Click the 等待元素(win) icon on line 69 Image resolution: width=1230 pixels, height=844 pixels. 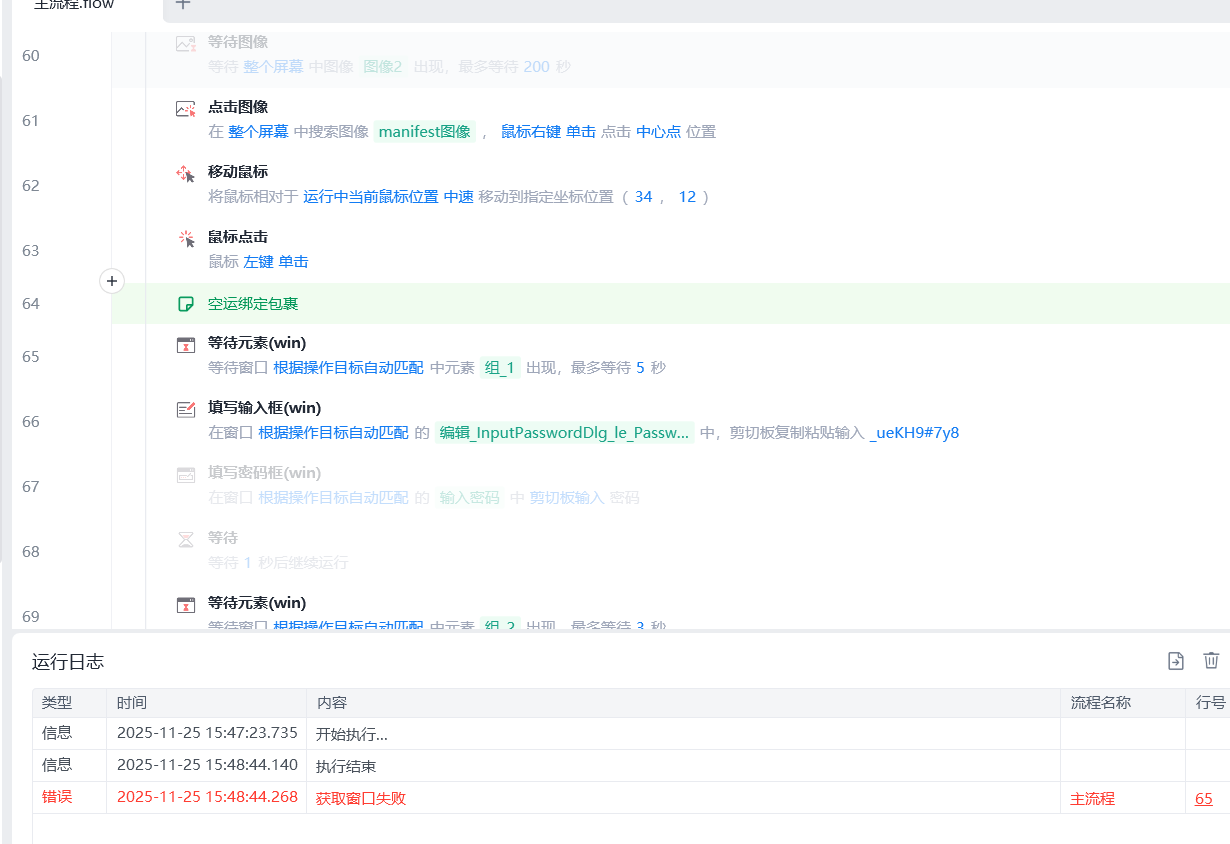pos(186,604)
